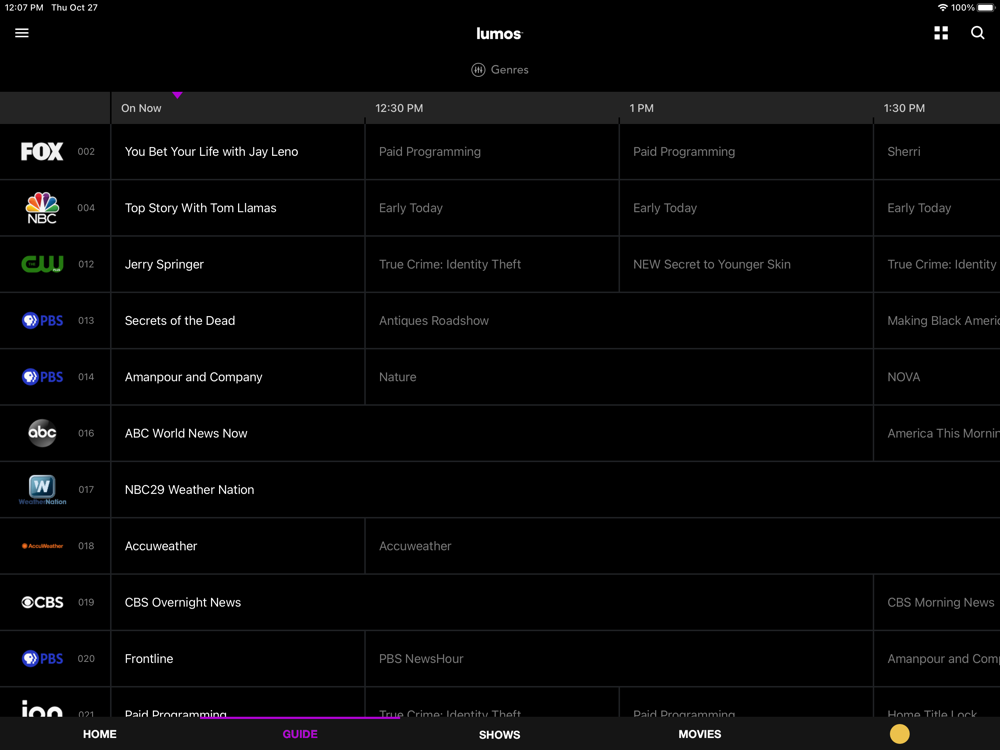Select the NBC channel logo
Screen dimensions: 1000x750
42,208
